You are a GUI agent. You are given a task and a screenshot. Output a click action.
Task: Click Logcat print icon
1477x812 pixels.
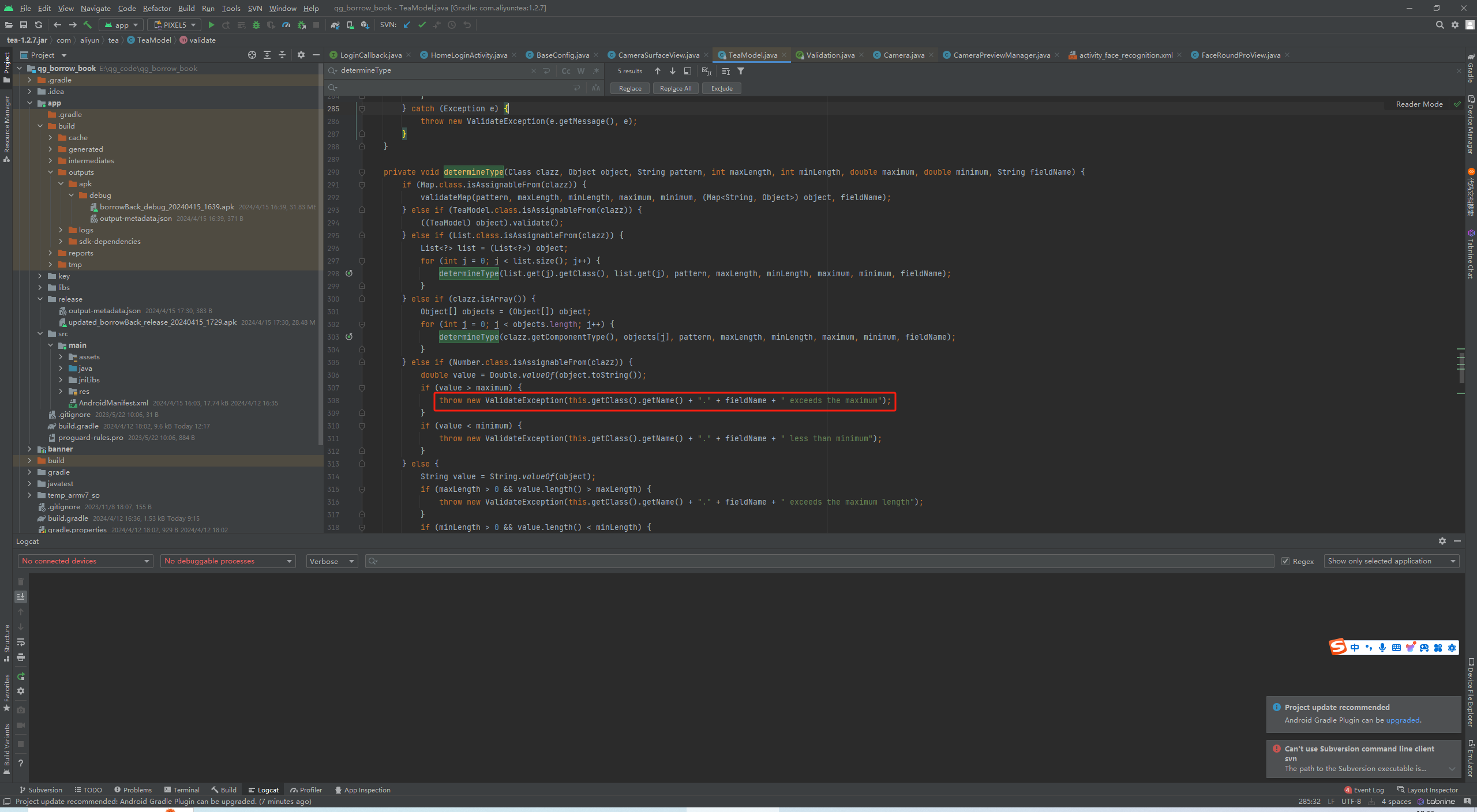21,657
